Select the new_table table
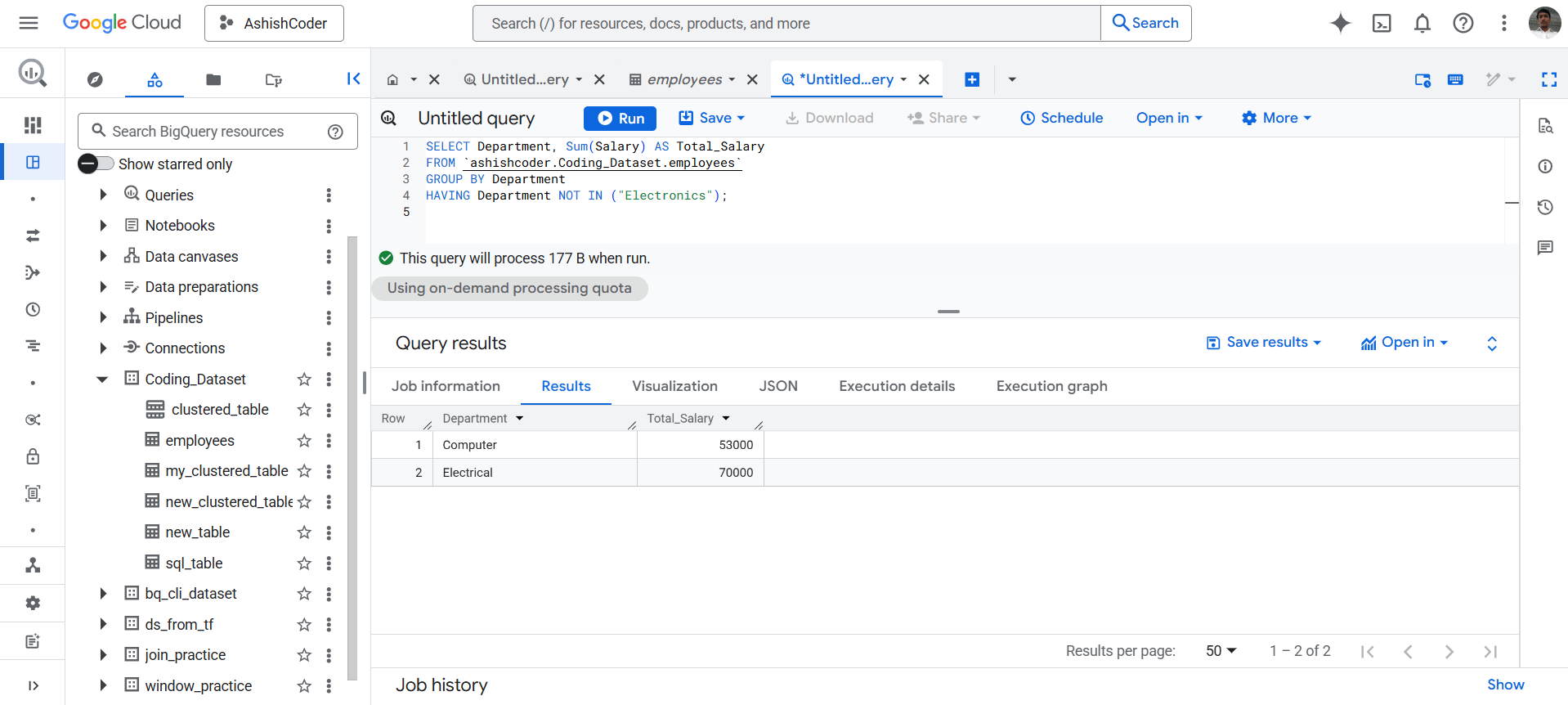1568x705 pixels. click(x=197, y=532)
